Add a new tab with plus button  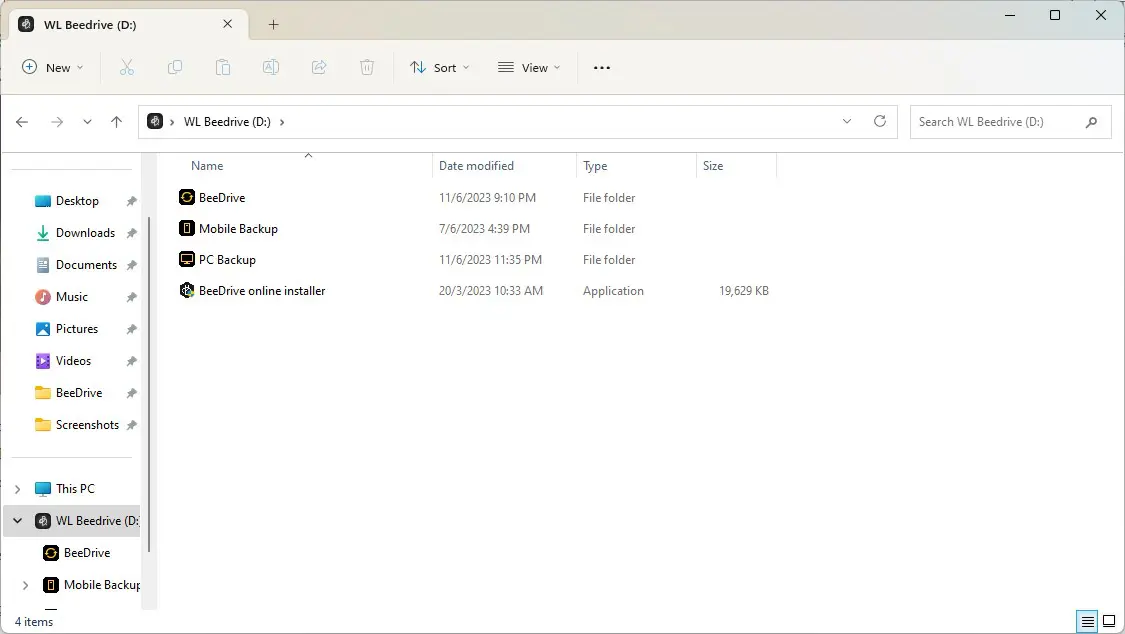pos(273,24)
